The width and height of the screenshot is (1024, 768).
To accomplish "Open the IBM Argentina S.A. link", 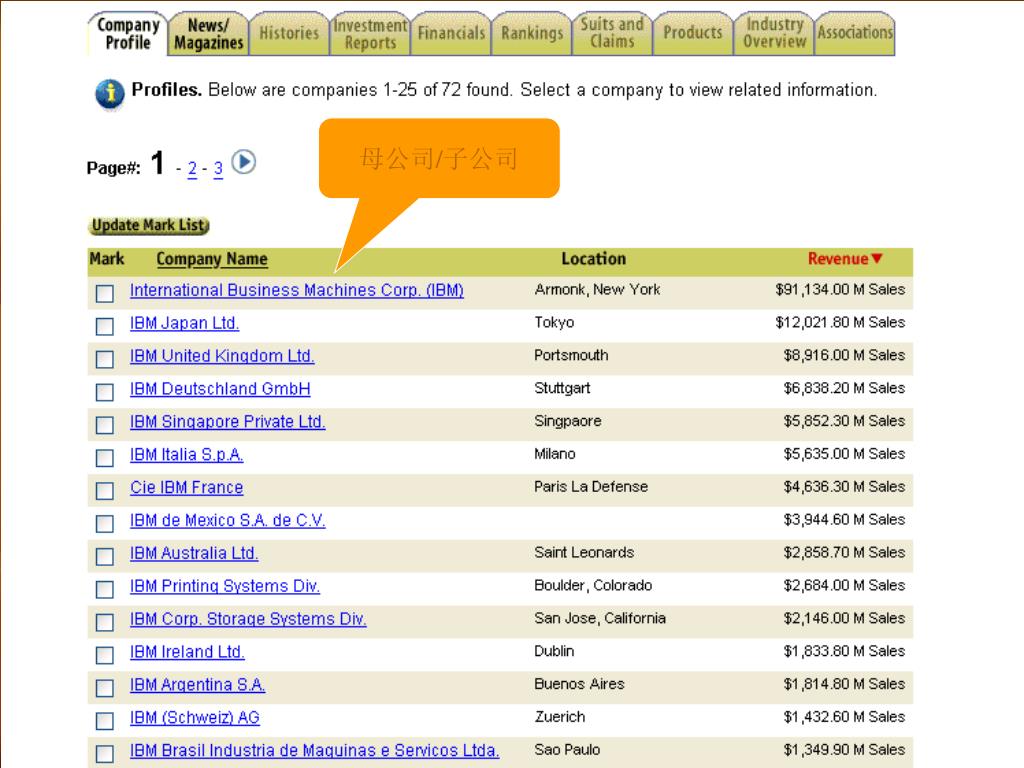I will [197, 684].
